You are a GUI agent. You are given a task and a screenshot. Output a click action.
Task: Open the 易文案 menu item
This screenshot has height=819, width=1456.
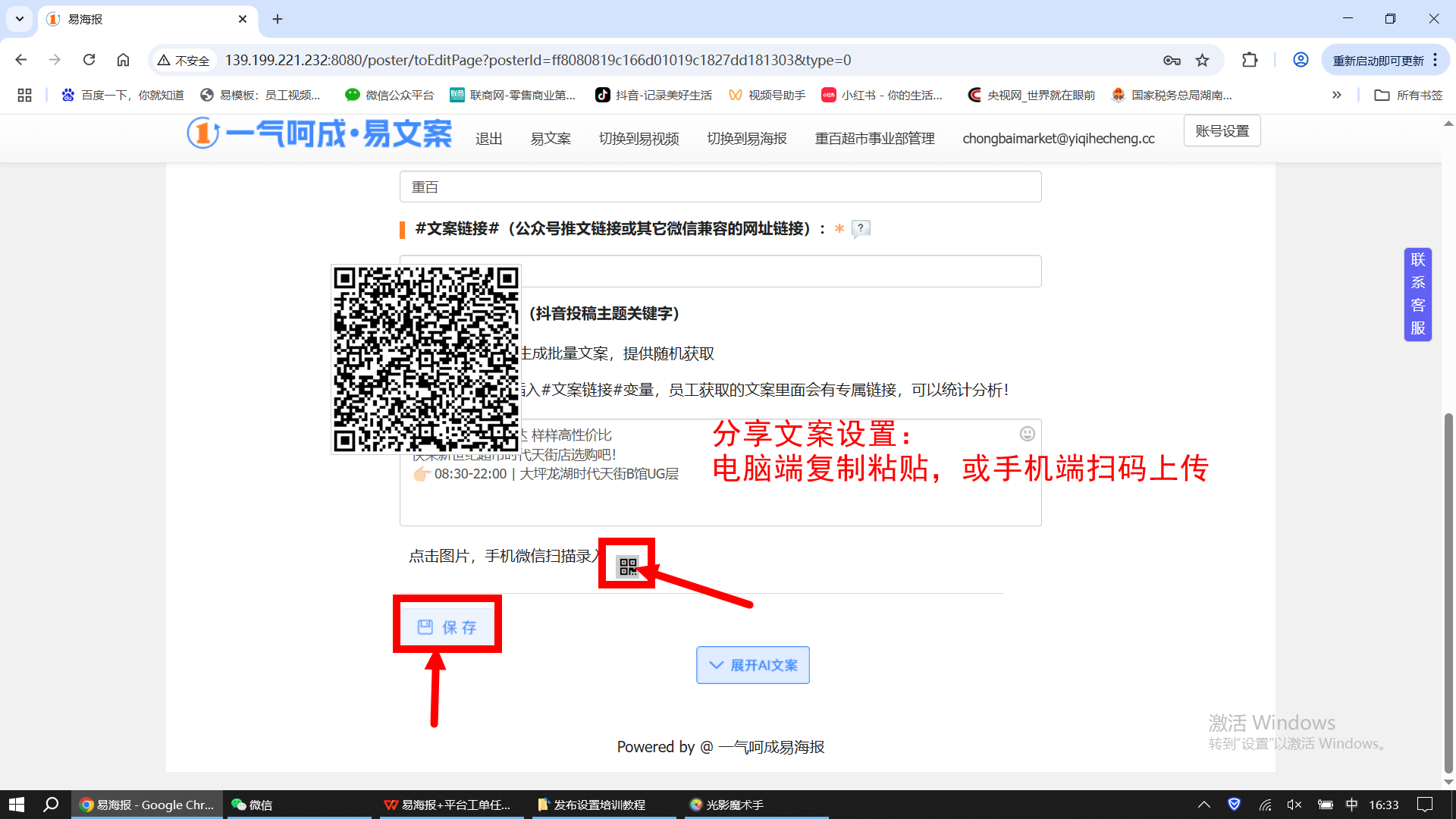(x=551, y=138)
